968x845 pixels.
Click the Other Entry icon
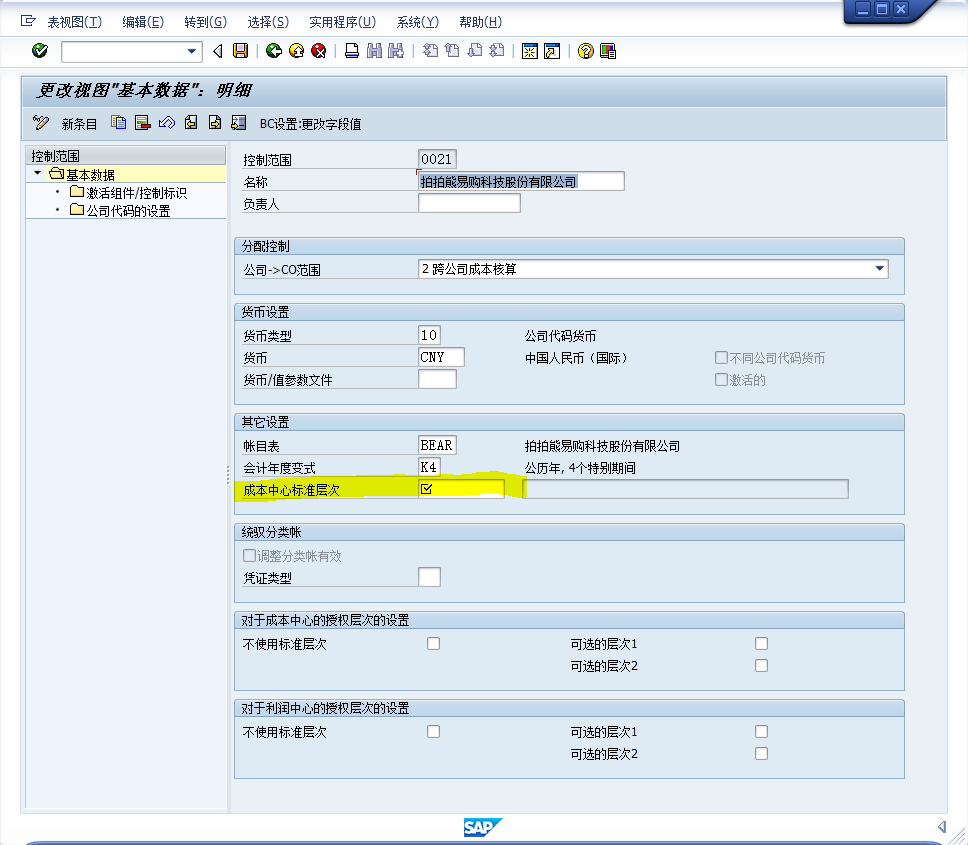pos(238,123)
